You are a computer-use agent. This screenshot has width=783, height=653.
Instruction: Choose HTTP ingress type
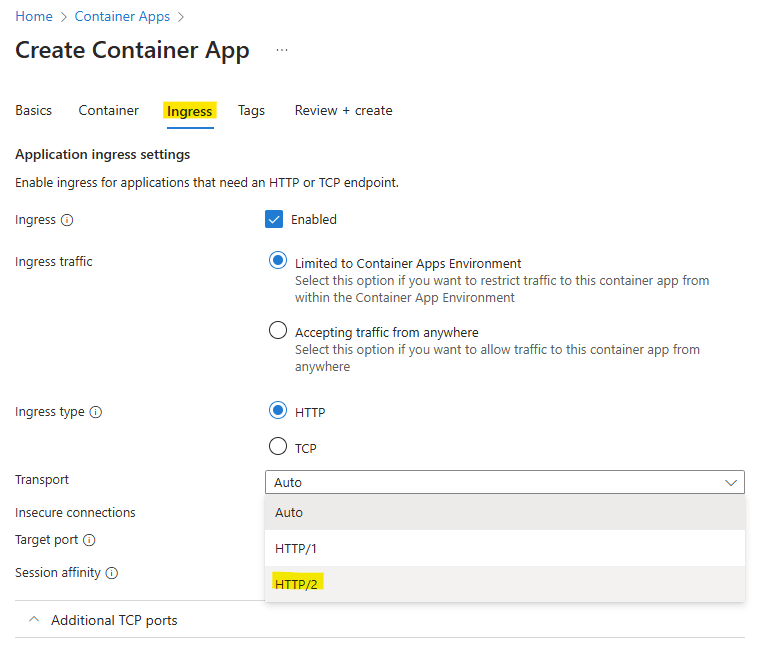point(278,411)
